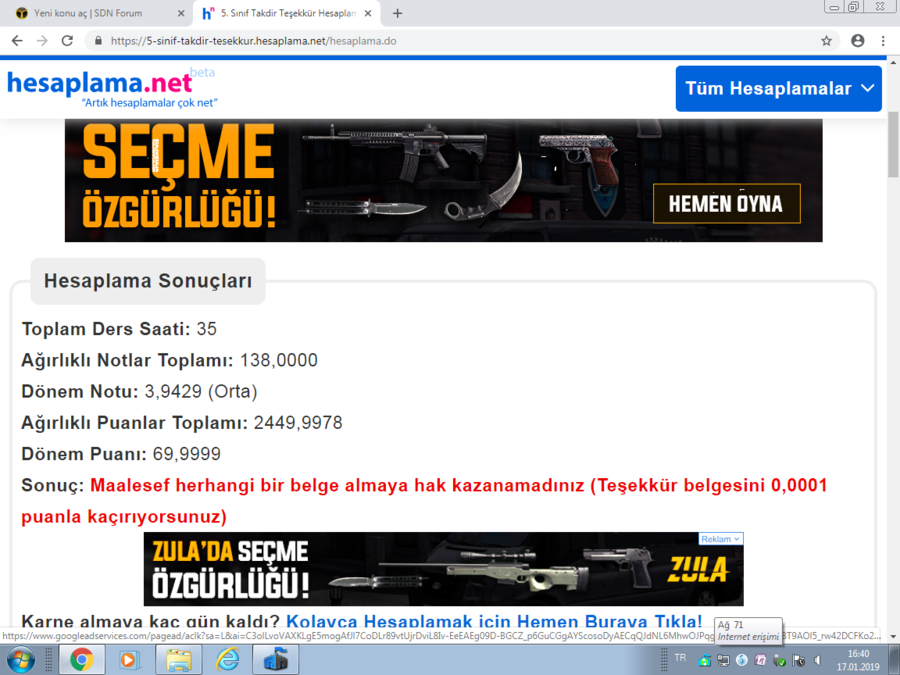
Task: Click the browser forward arrow
Action: click(x=42, y=41)
